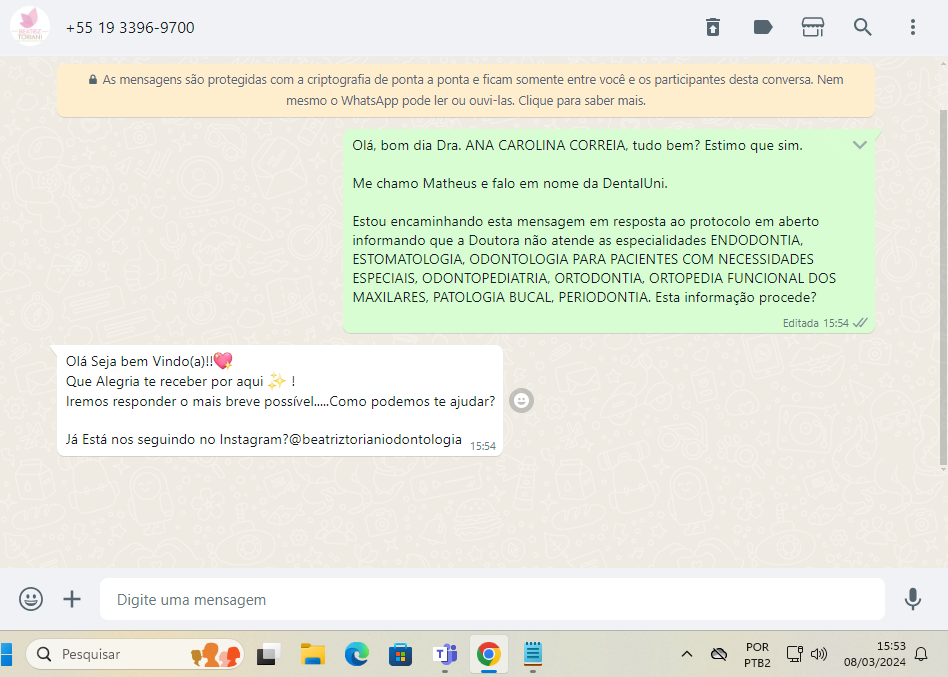Open the notifications bell icon
Screen dimensions: 948x677
click(921, 654)
